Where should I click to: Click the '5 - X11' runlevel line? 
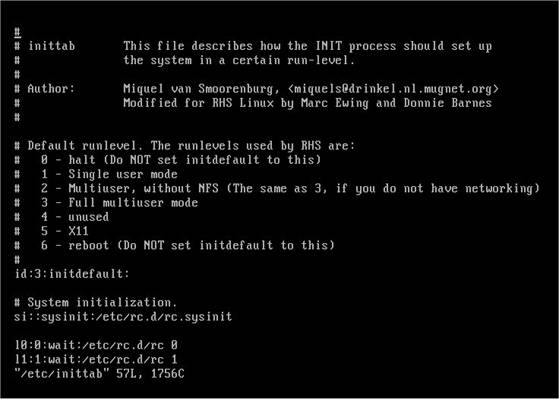[65, 231]
